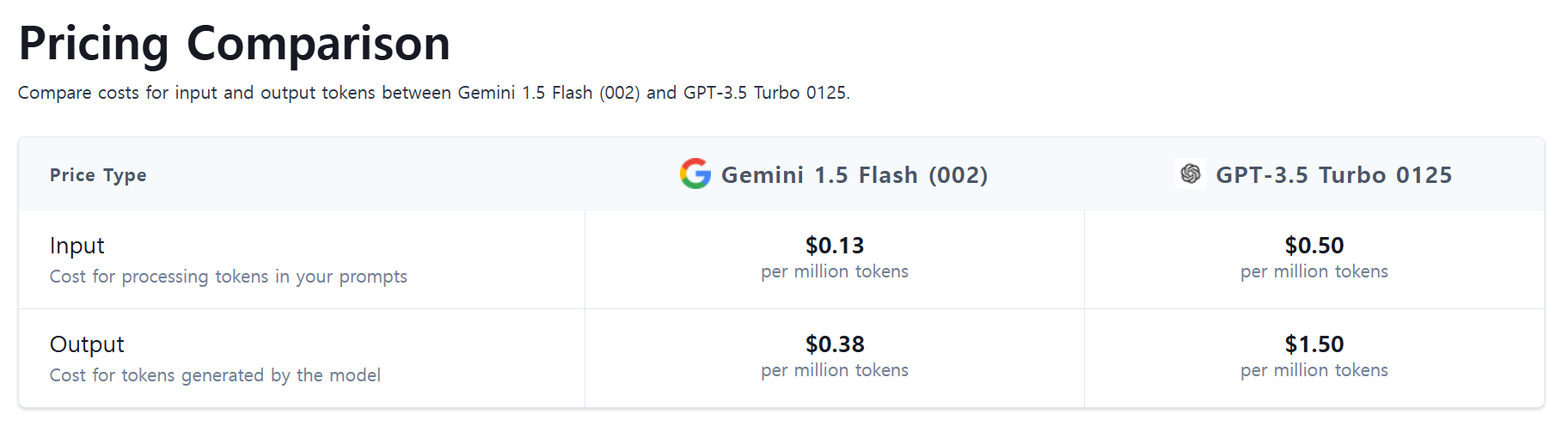The image size is (1568, 426).
Task: Click "per million tokens" under $0.13
Action: 834,271
